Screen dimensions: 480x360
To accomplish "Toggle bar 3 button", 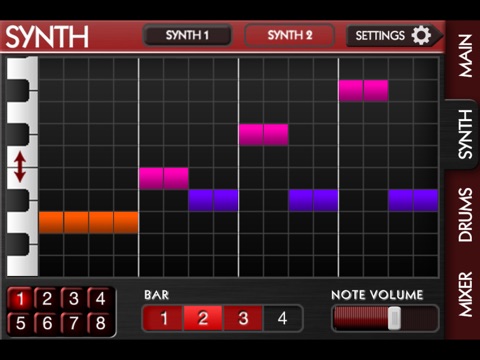I will 243,318.
